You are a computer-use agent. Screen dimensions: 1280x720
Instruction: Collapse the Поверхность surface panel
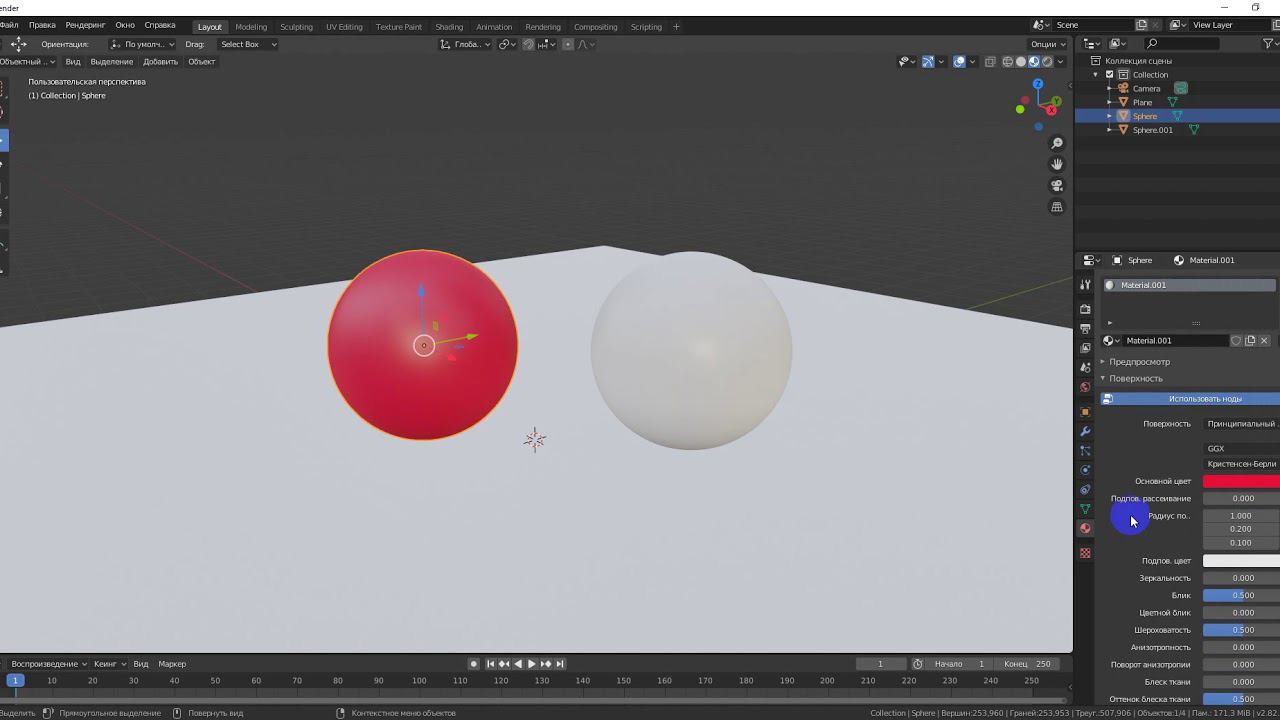click(1135, 379)
